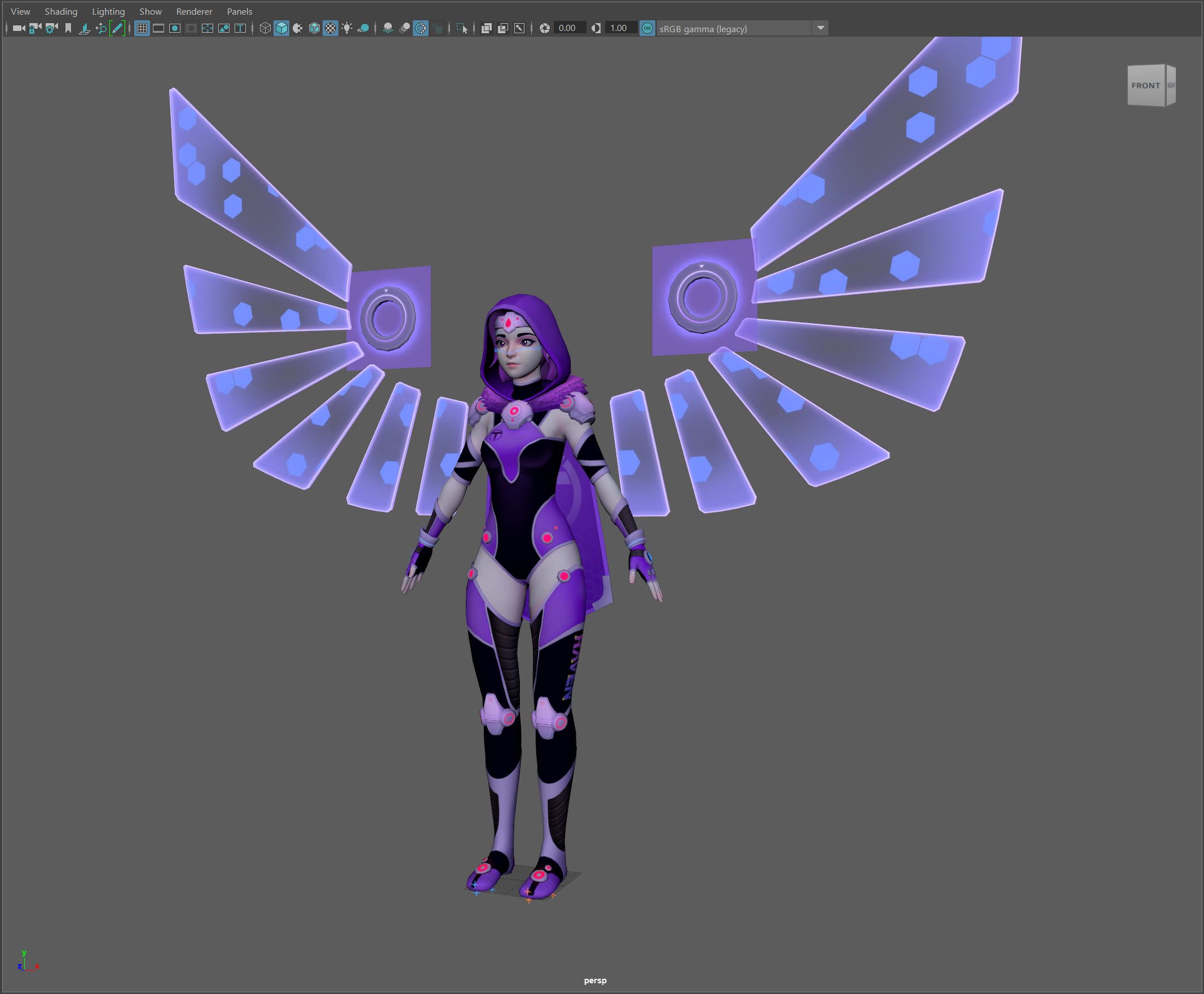The height and width of the screenshot is (994, 1204).
Task: Toggle the Film Gate icon
Action: pos(158,28)
